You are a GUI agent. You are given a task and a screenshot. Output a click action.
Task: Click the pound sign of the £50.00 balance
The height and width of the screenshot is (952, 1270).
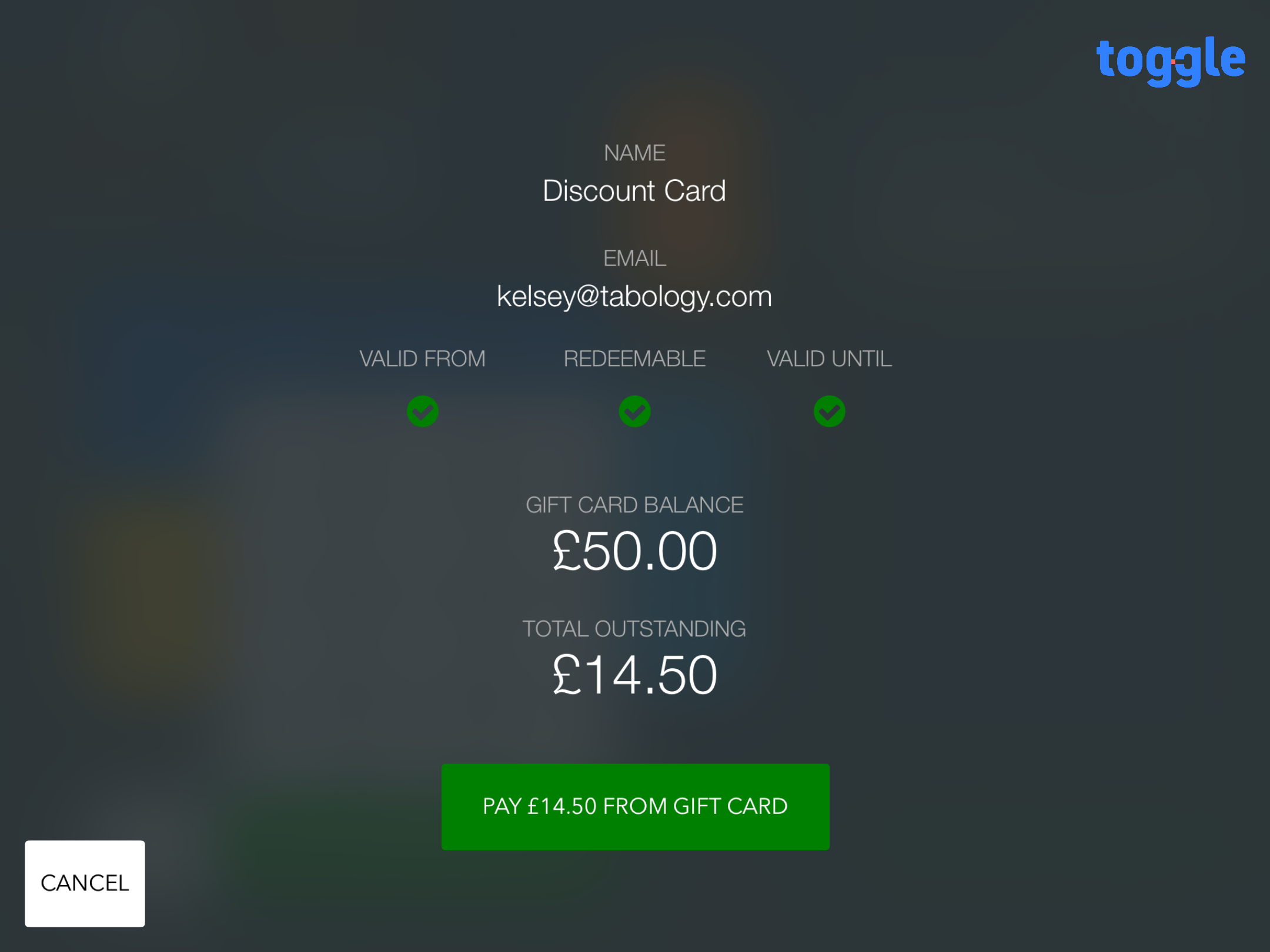(567, 551)
